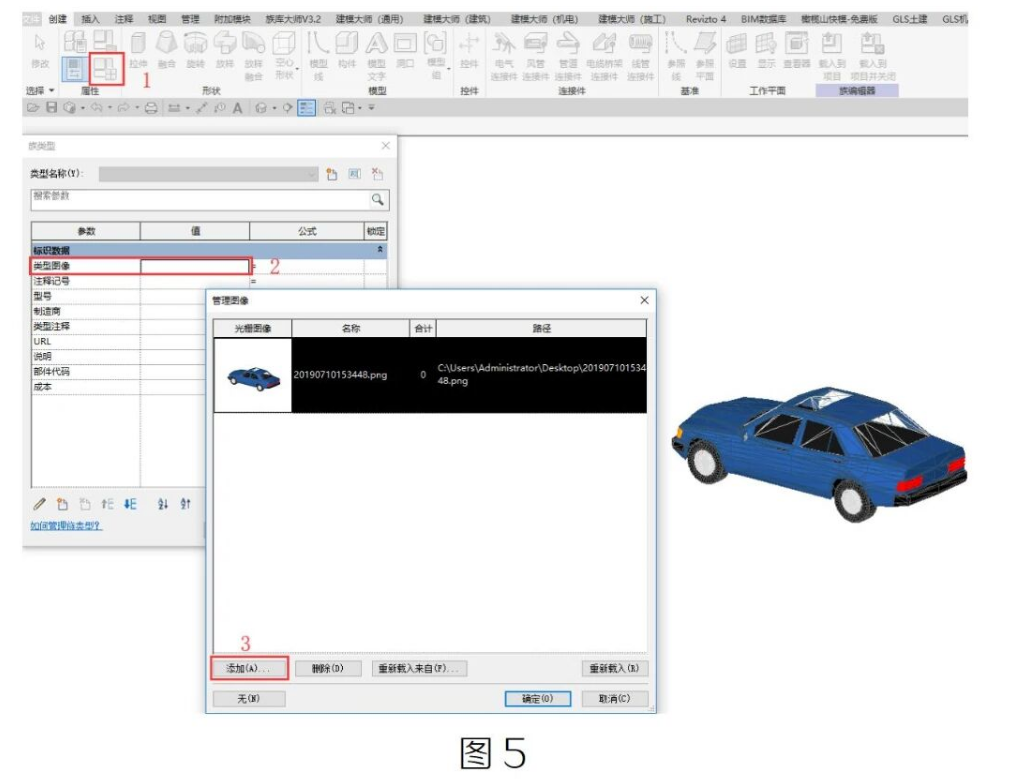Click the 类型图像 value field

(x=195, y=266)
